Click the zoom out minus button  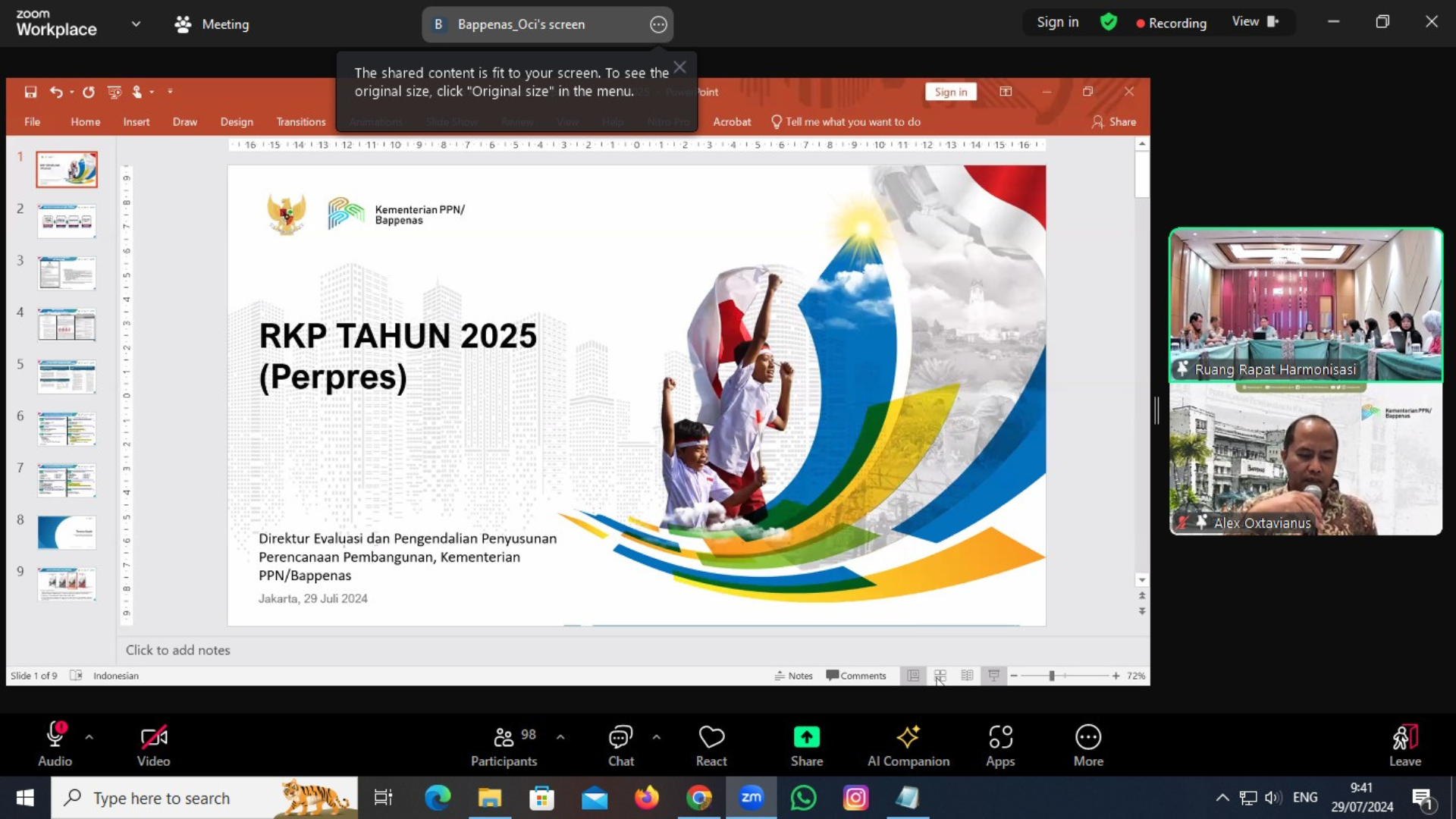coord(1014,676)
